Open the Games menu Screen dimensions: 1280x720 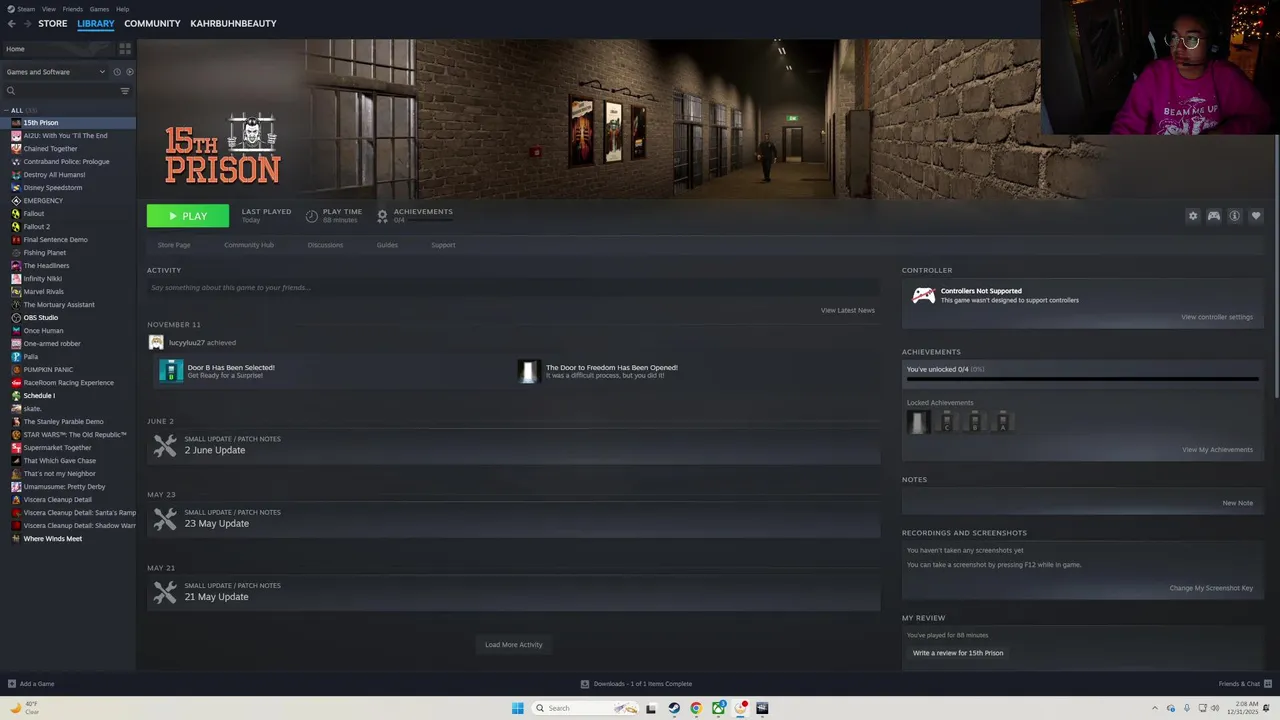[99, 9]
